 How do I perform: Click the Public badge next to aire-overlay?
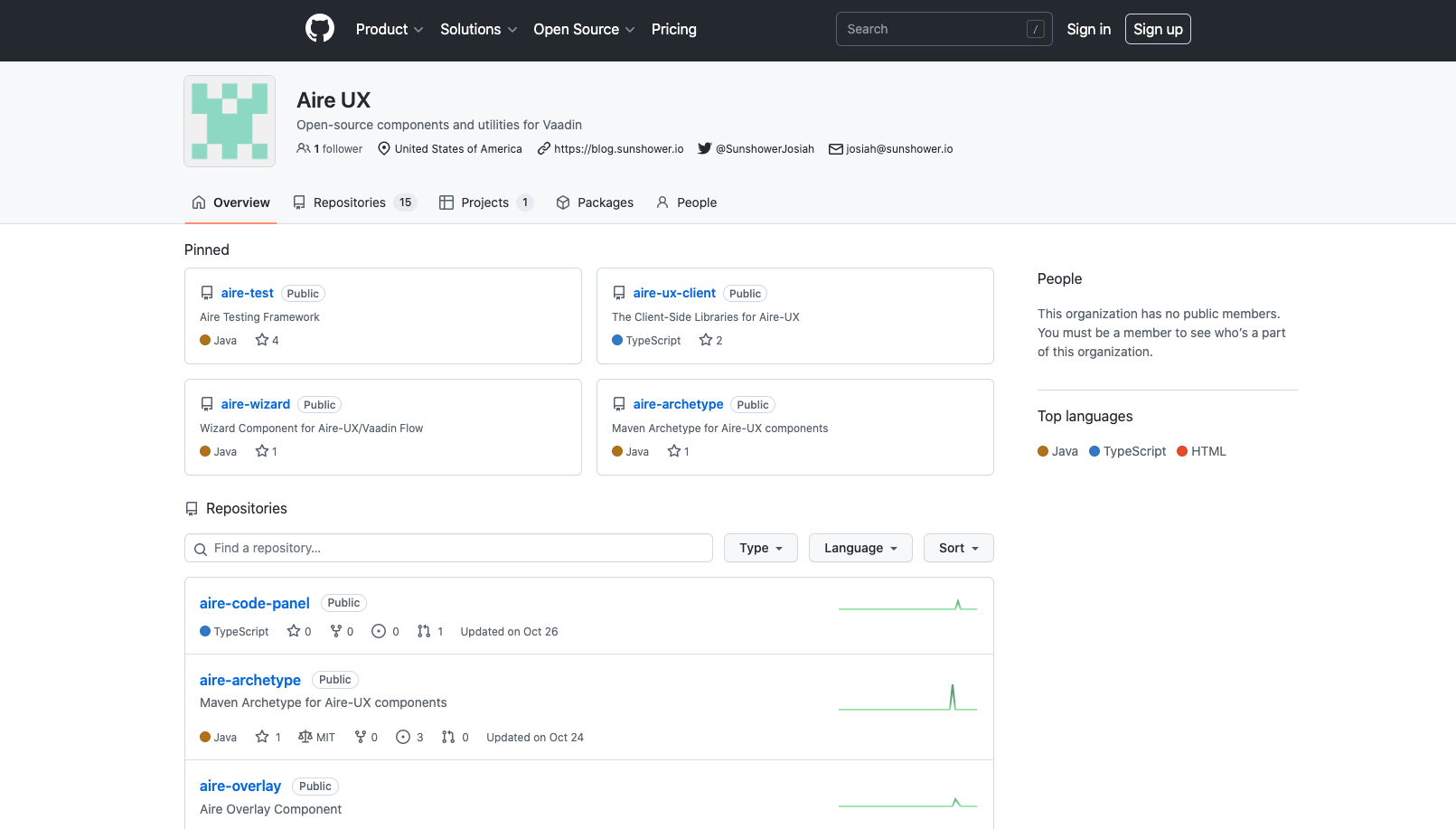315,787
